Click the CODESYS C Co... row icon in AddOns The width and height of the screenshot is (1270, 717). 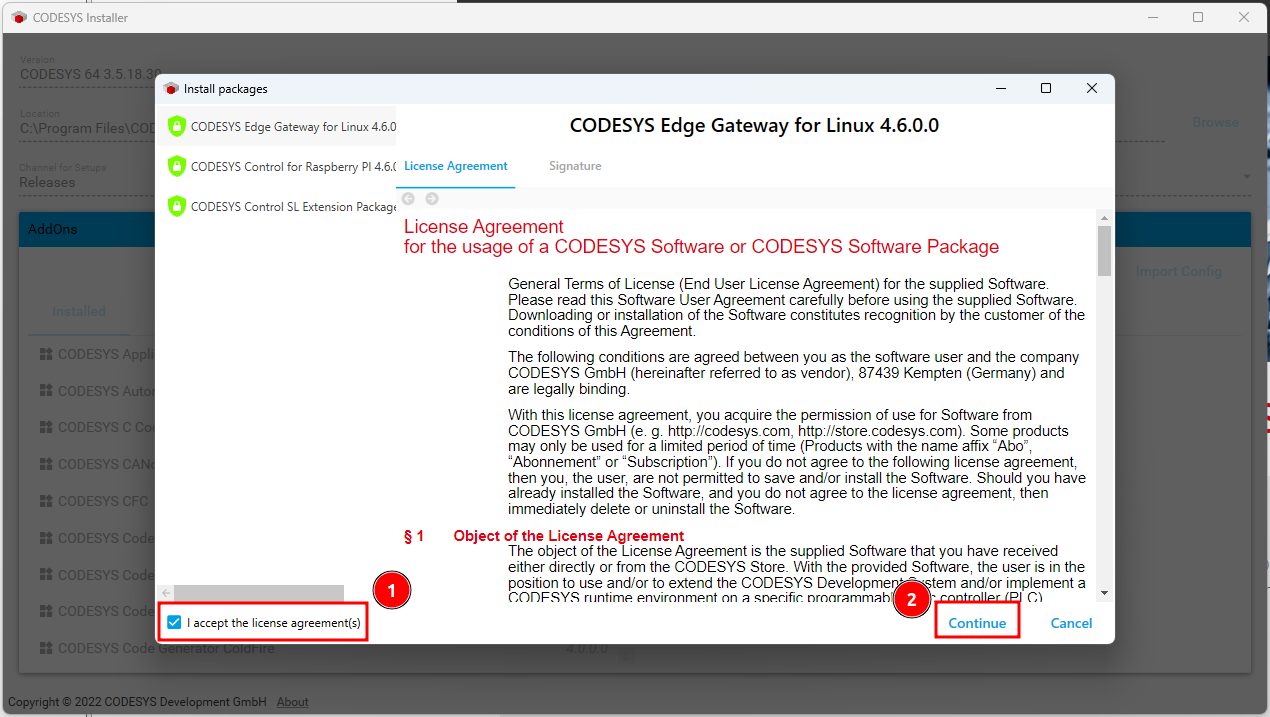click(45, 427)
